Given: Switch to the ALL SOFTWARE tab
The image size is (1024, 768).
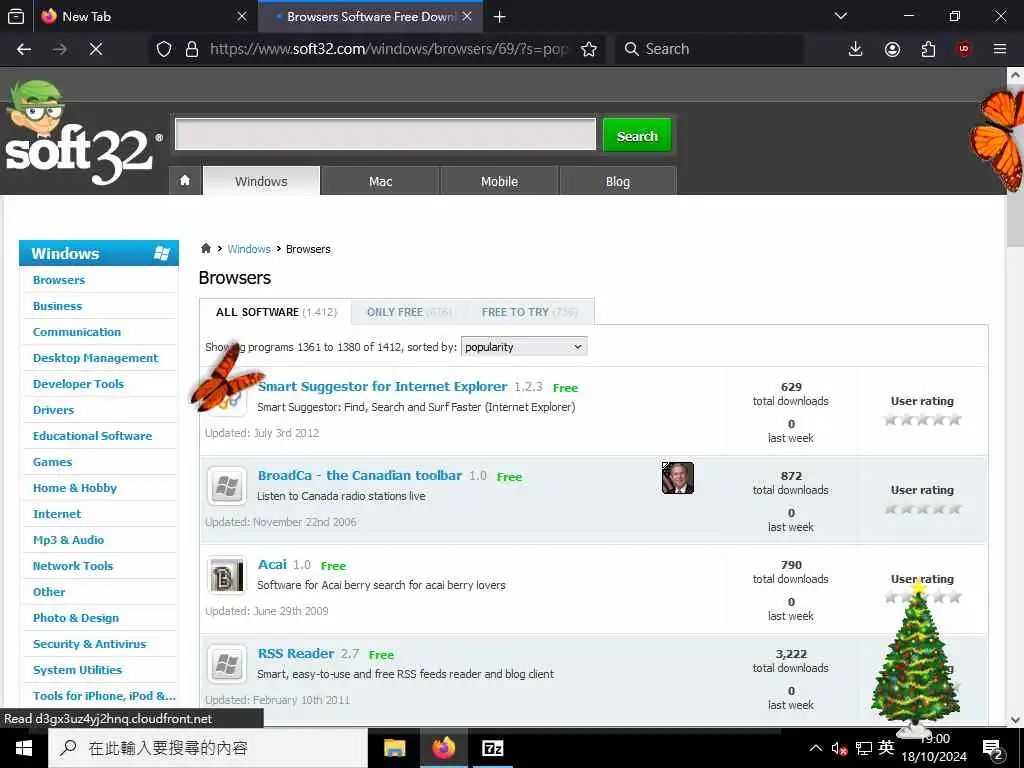Looking at the screenshot, I should coord(276,312).
